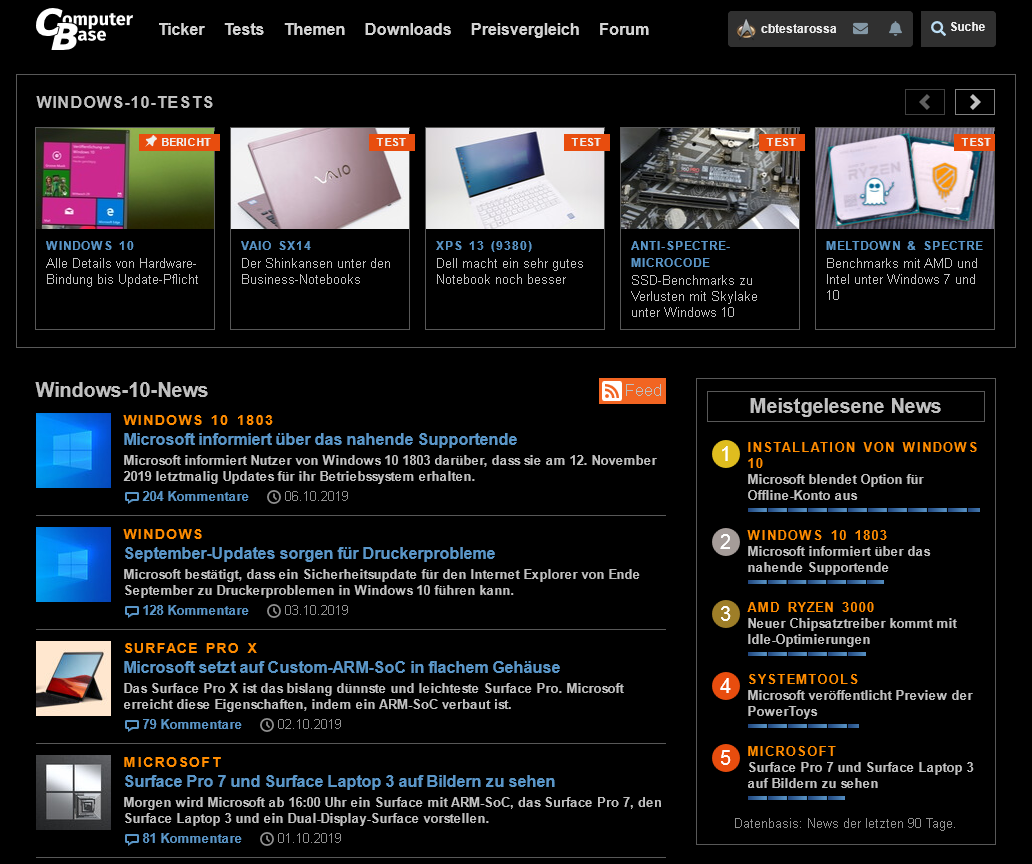1032x864 pixels.
Task: Open 128 Kommentare link
Action: tap(195, 611)
